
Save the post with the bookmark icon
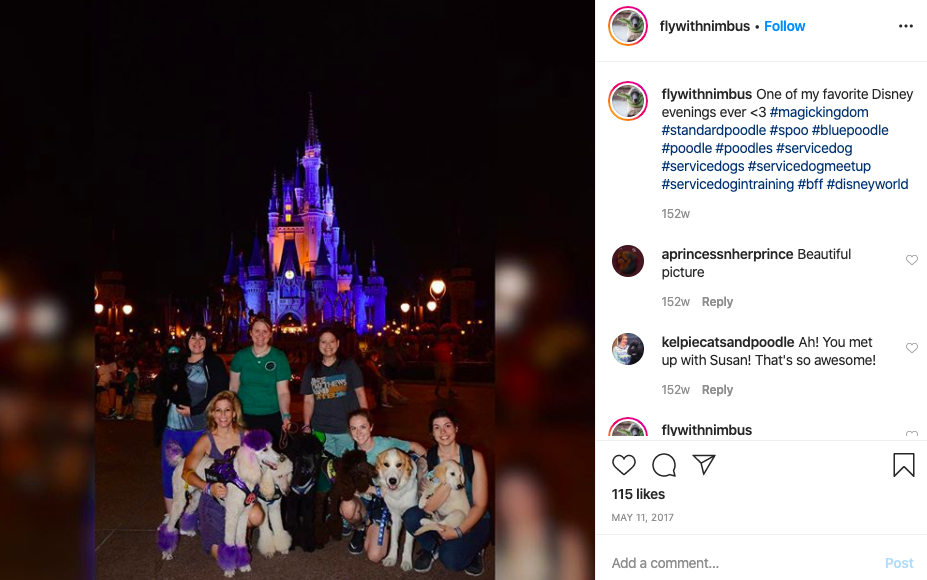[904, 465]
